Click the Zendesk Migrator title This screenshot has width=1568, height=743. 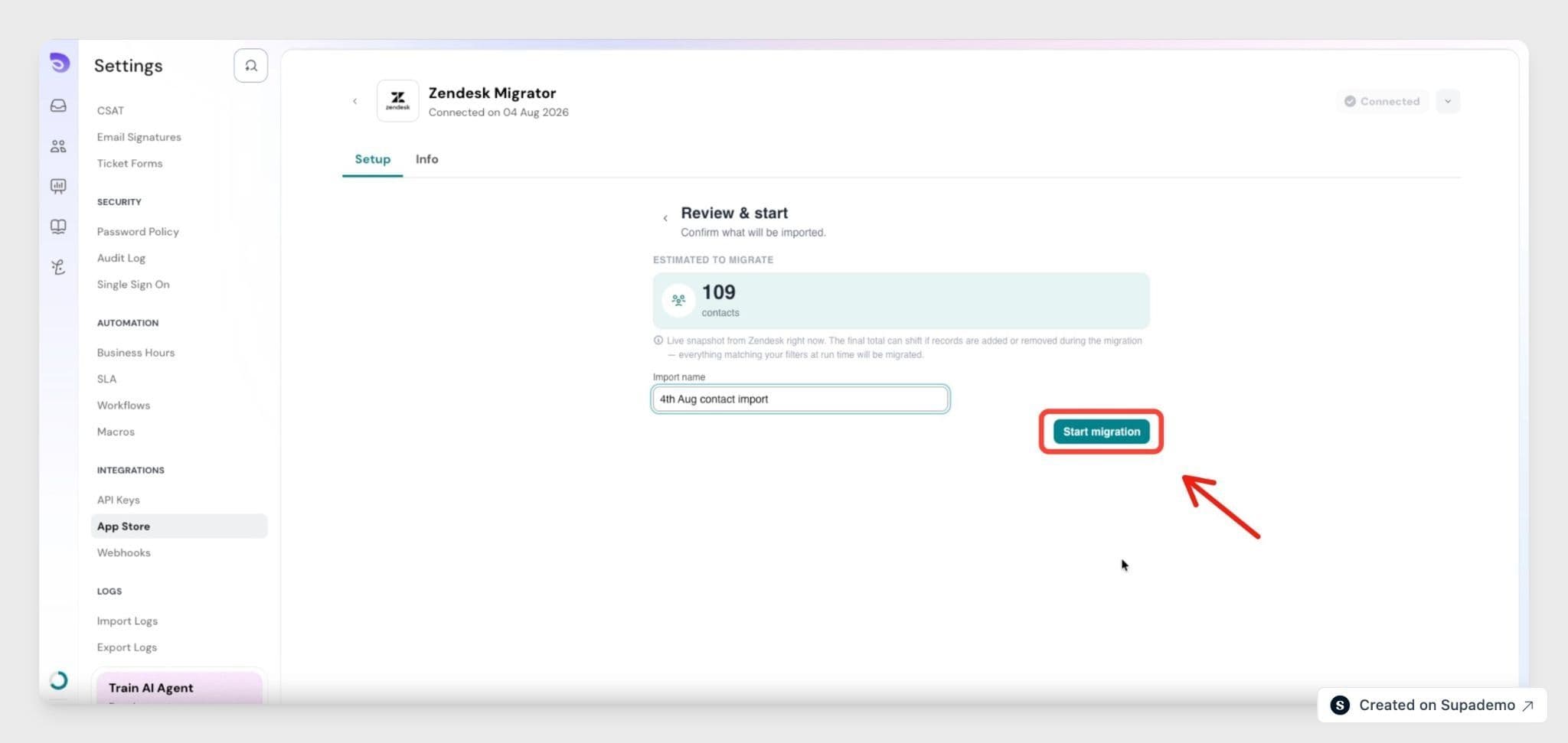coord(492,93)
